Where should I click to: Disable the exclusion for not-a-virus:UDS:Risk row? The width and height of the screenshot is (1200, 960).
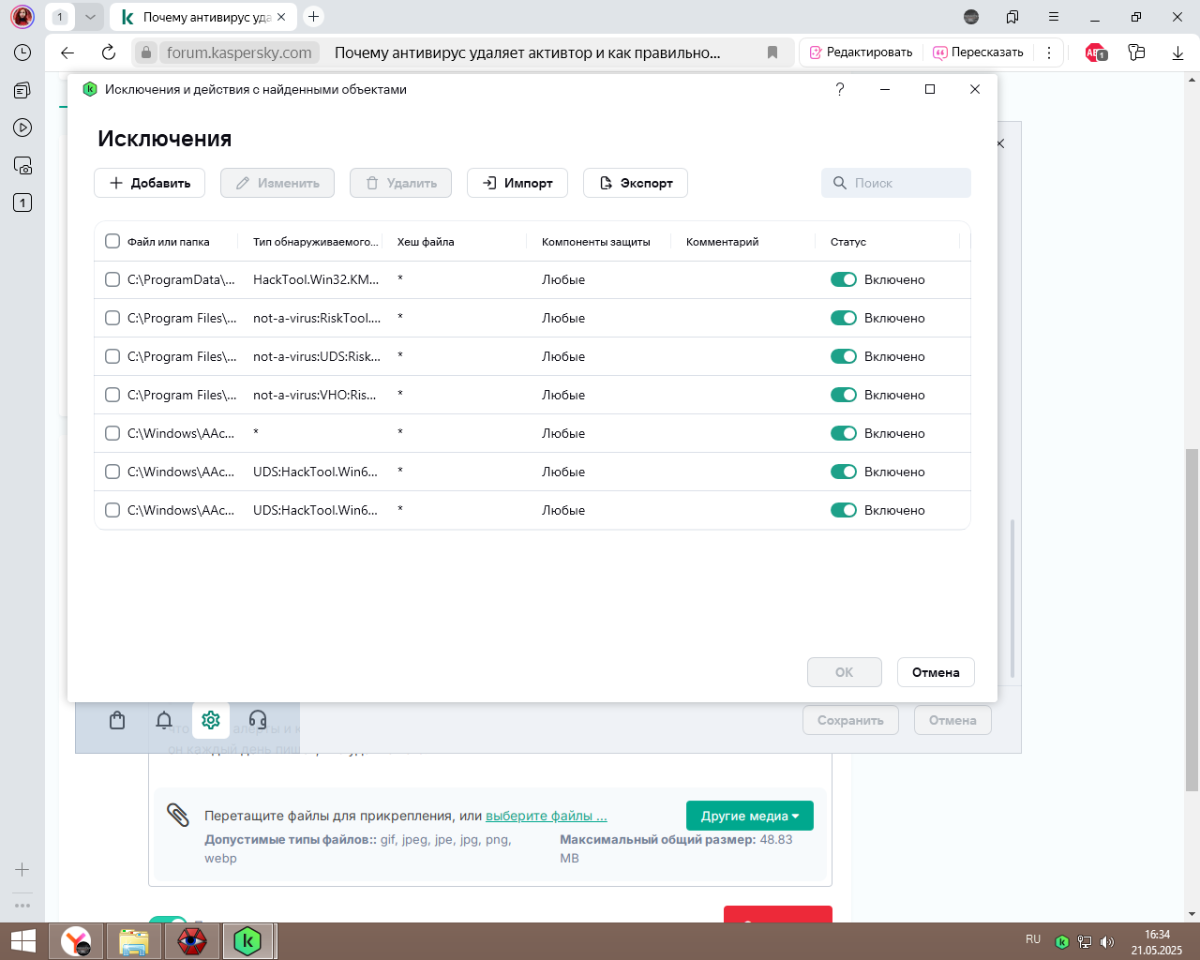pos(843,356)
